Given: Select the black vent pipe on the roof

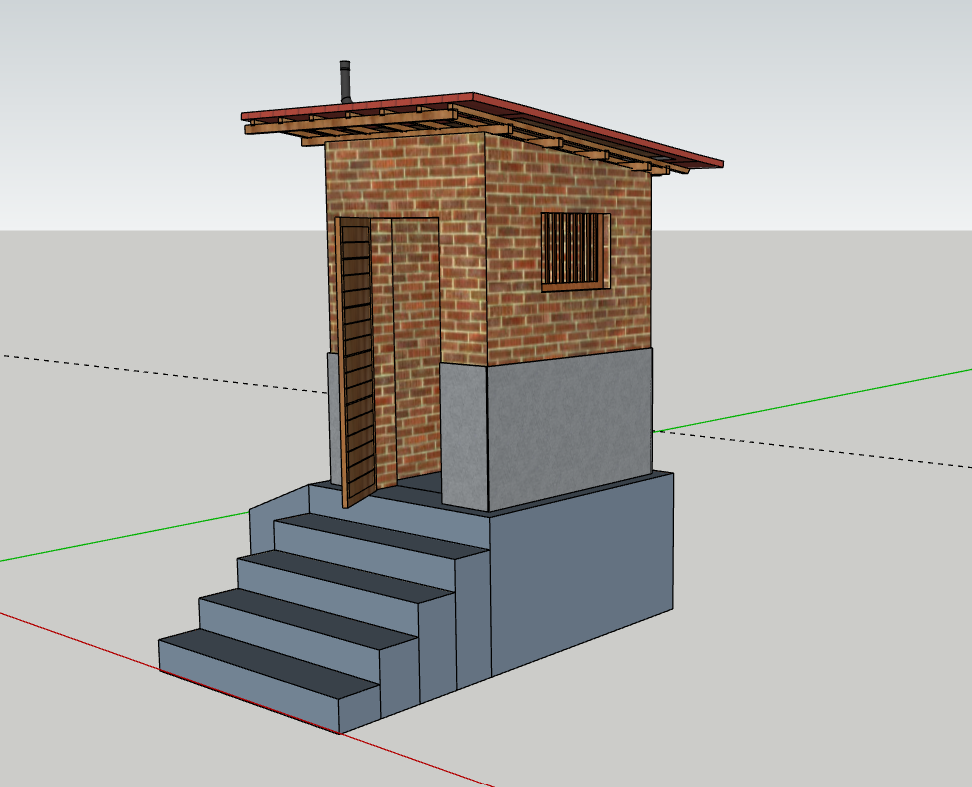Looking at the screenshot, I should pos(345,82).
